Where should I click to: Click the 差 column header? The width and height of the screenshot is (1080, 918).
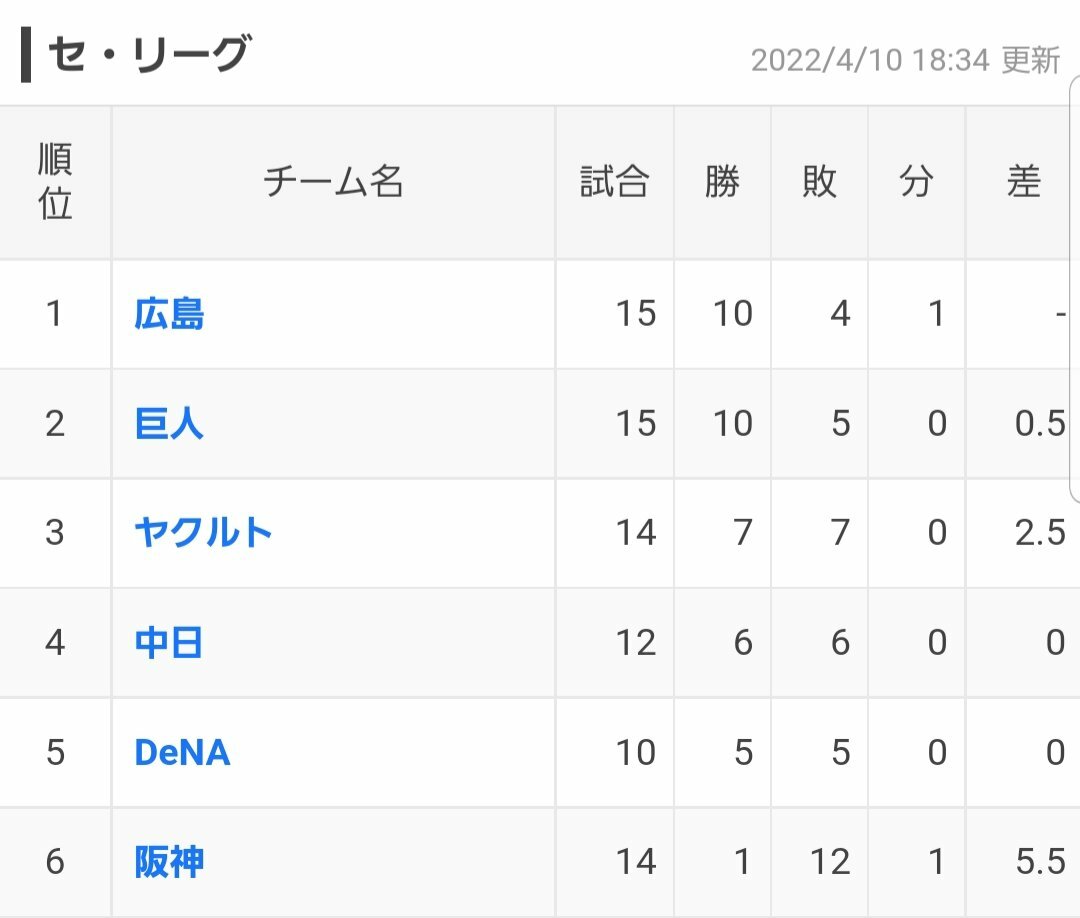point(1024,182)
